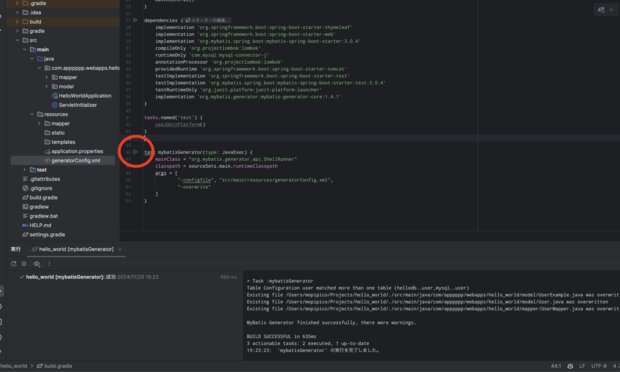
Task: Open application.properties file
Action: [74, 151]
